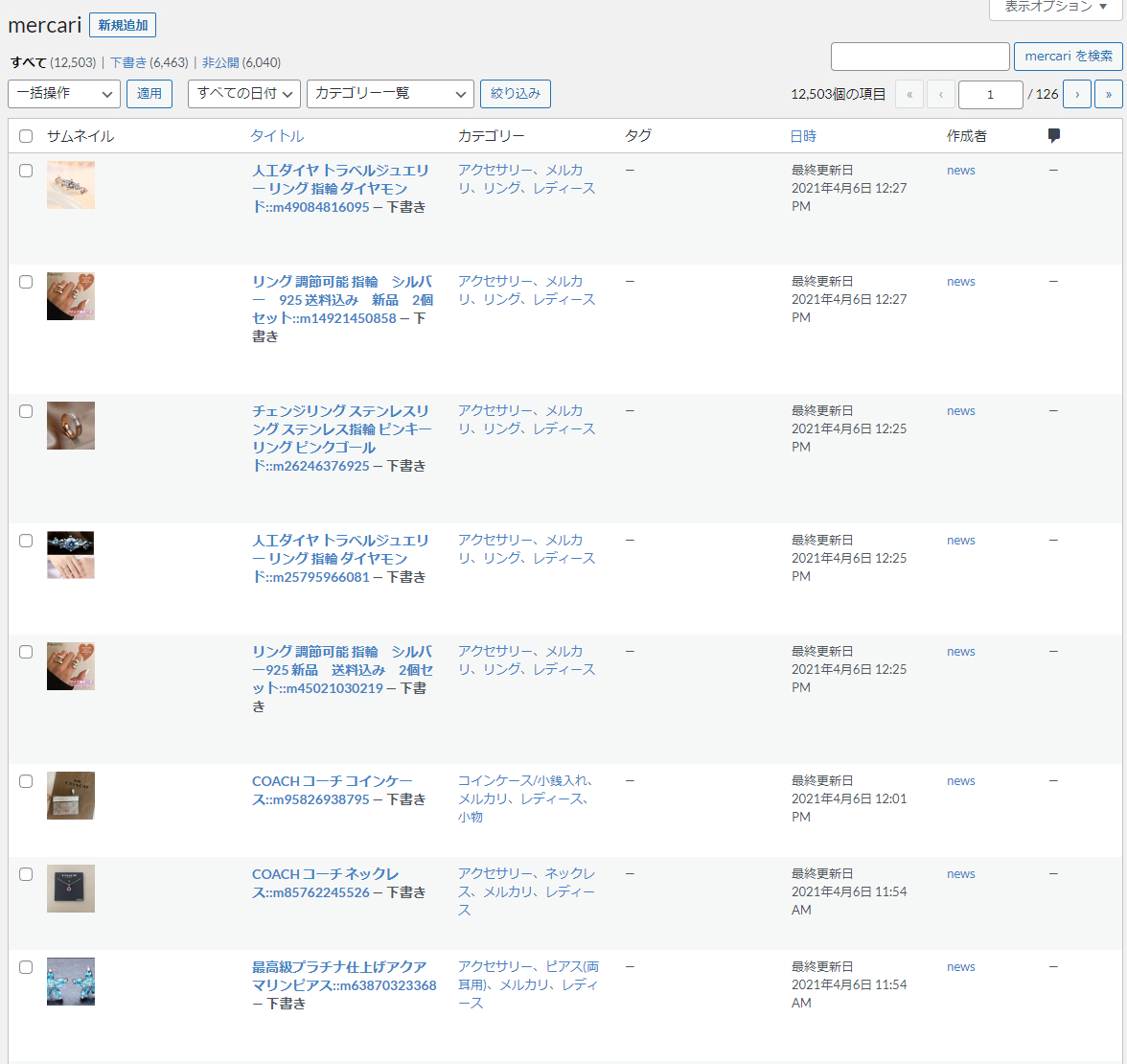Click thumbnail of post m14921450858

71,296
